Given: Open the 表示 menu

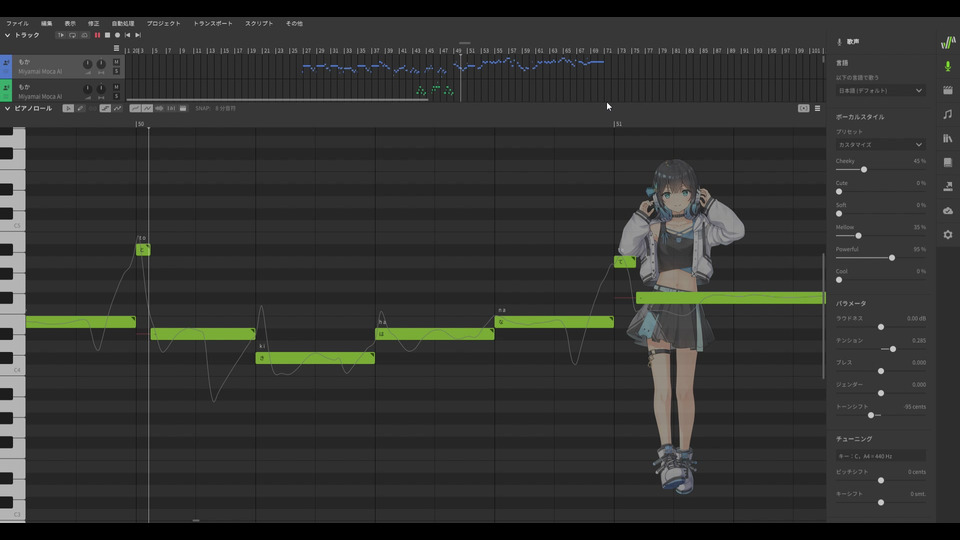Looking at the screenshot, I should point(70,23).
